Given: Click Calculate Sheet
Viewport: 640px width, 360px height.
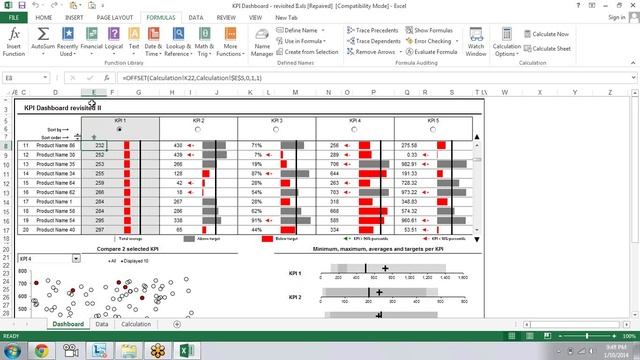Looking at the screenshot, I should click(547, 49).
